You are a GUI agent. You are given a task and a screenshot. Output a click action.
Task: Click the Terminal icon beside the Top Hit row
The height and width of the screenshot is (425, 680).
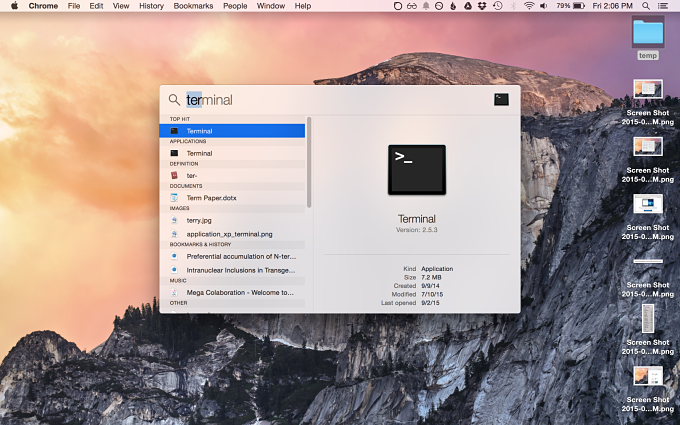coord(174,131)
